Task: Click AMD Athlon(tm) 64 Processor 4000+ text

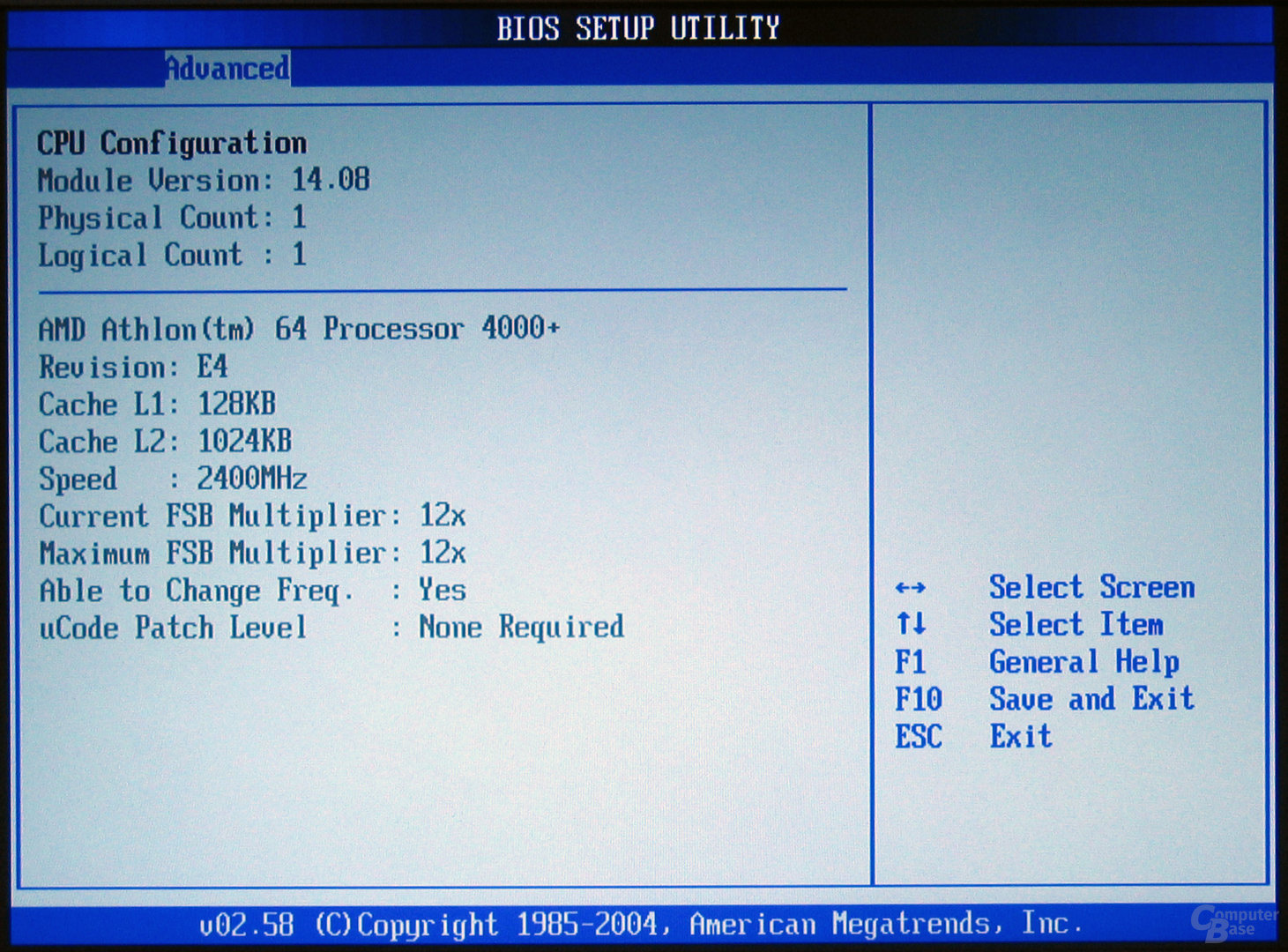Action: 299,329
